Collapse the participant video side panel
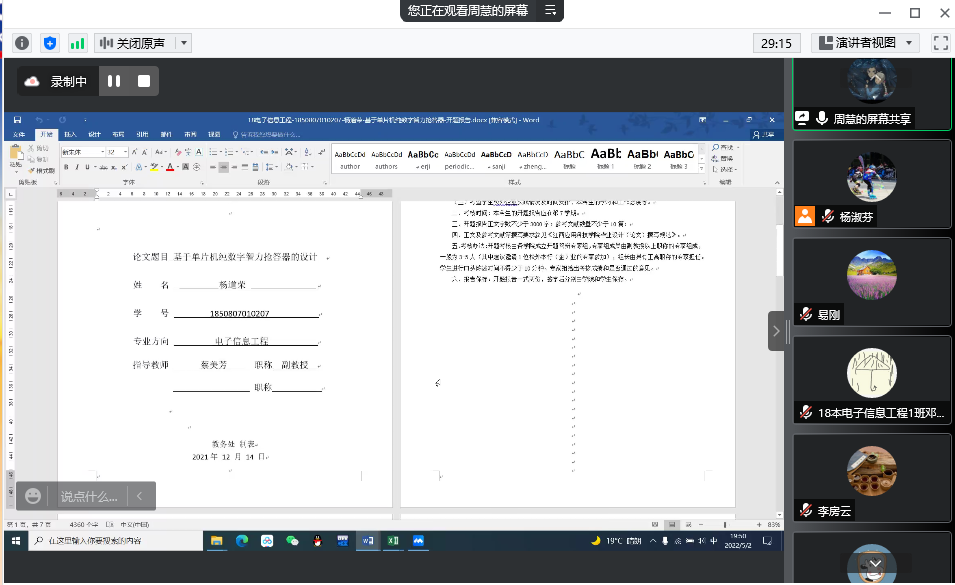The width and height of the screenshot is (955, 585). [x=777, y=331]
